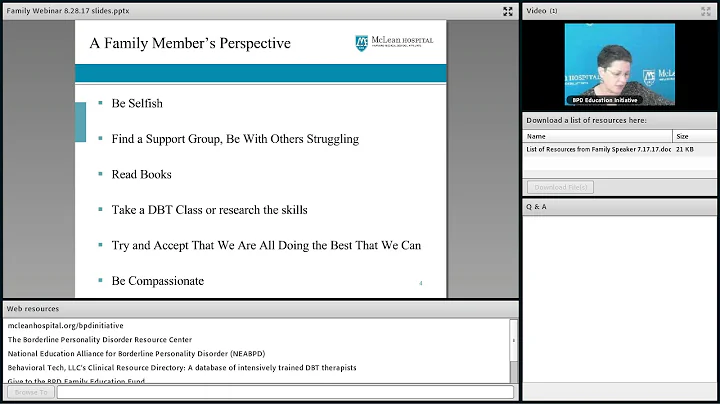This screenshot has width=720, height=404.
Task: Click the 21 KB file size cell
Action: pos(685,149)
